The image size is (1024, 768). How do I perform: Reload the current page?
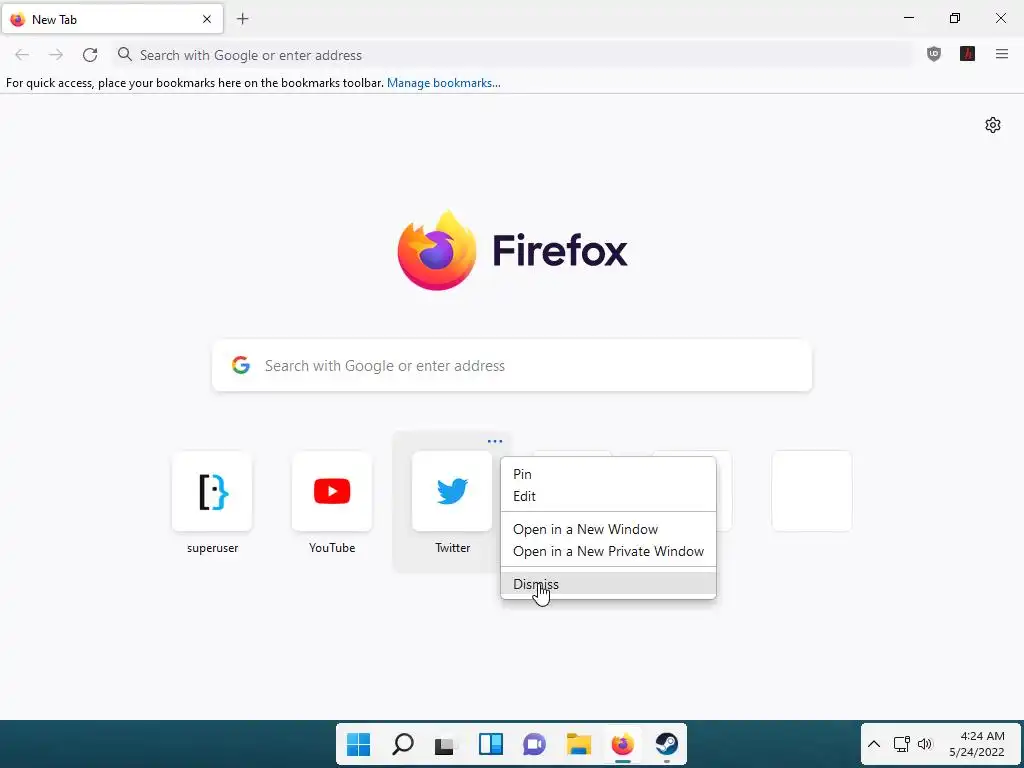[x=90, y=55]
